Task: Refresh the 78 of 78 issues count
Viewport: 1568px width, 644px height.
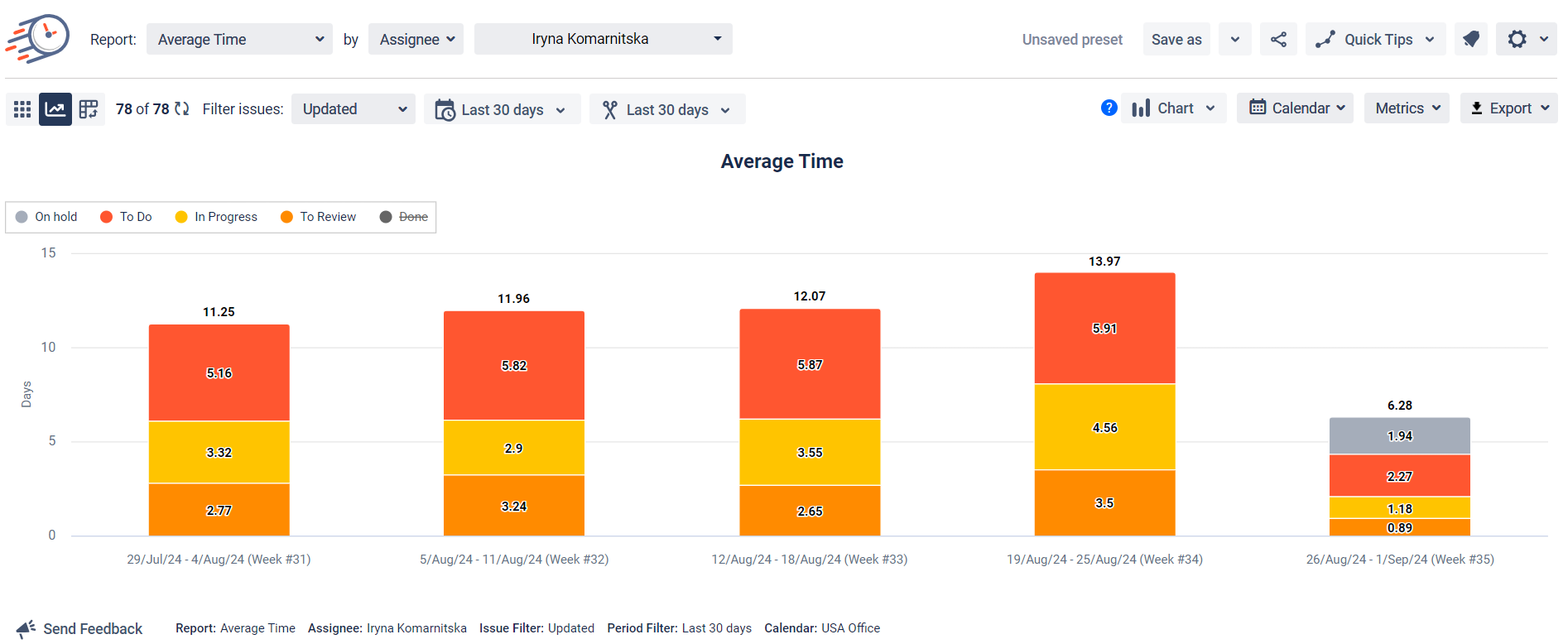Action: point(182,108)
